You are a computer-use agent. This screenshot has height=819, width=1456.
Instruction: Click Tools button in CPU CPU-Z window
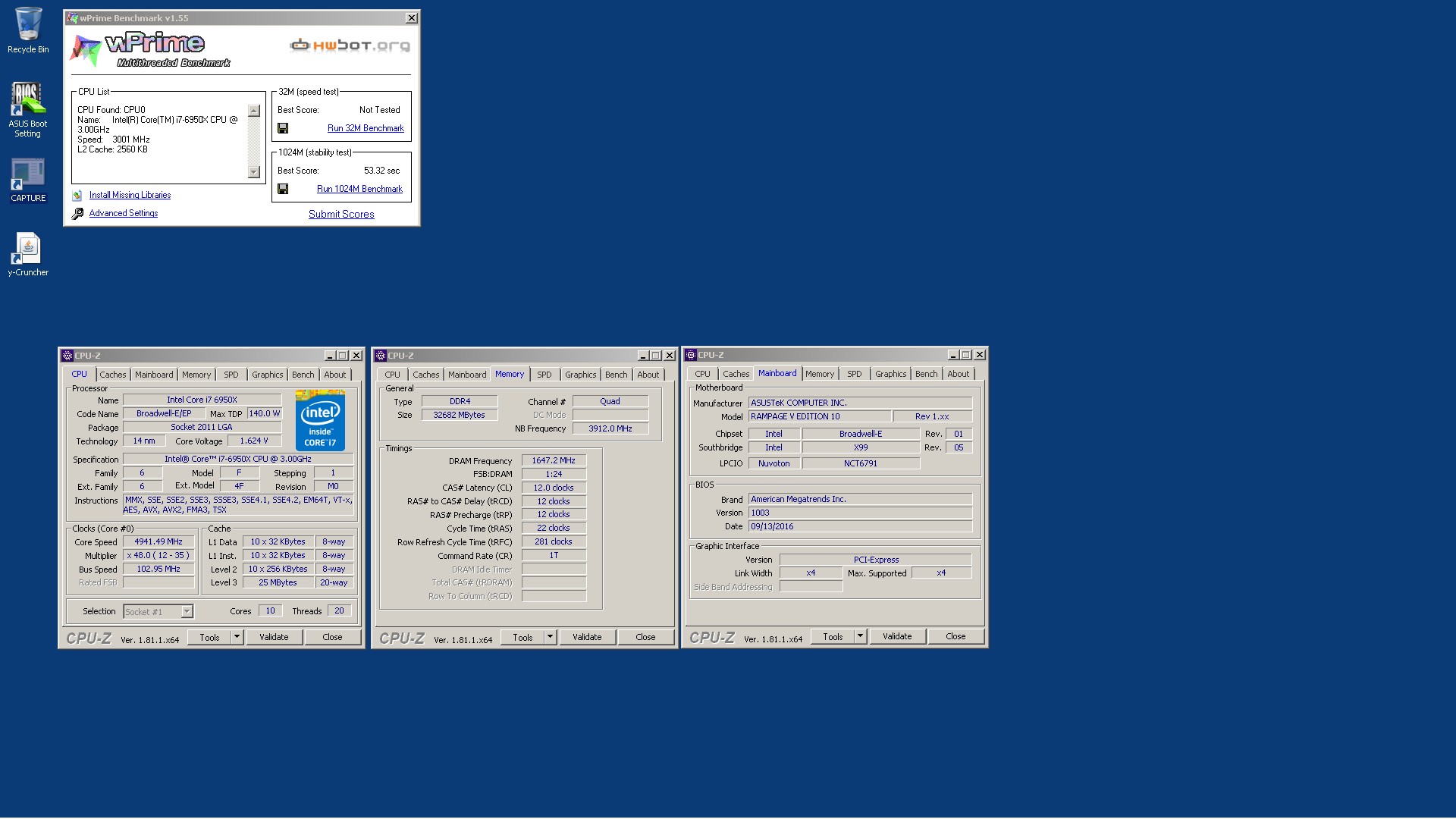click(210, 637)
